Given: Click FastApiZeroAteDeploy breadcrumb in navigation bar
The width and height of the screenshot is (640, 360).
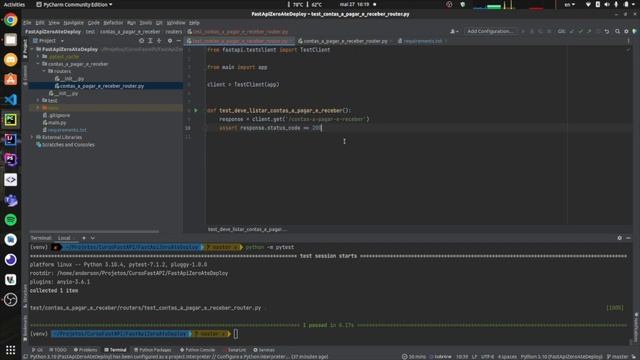Looking at the screenshot, I should (53, 31).
